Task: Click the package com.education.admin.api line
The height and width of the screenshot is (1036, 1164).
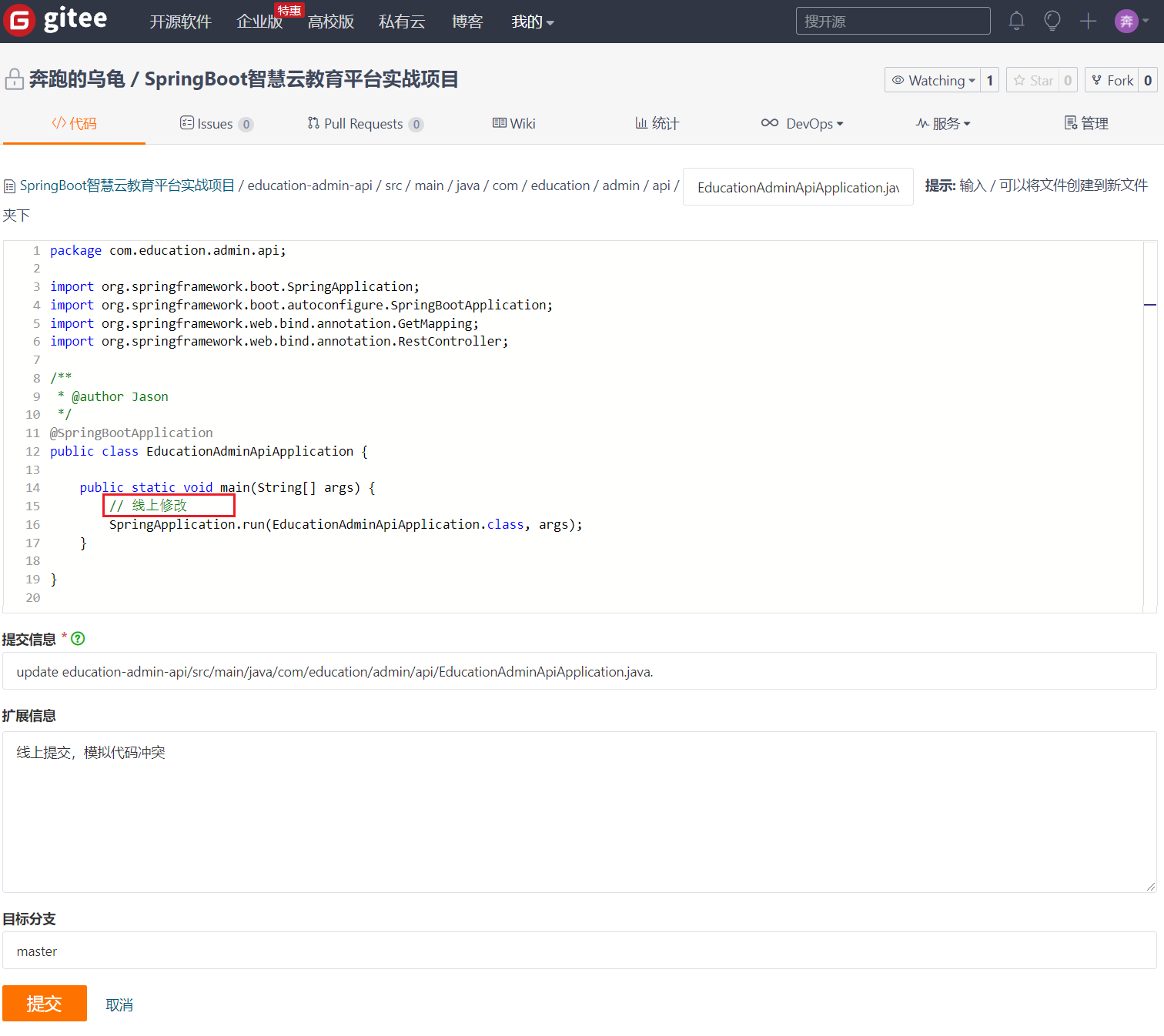Action: [x=168, y=250]
